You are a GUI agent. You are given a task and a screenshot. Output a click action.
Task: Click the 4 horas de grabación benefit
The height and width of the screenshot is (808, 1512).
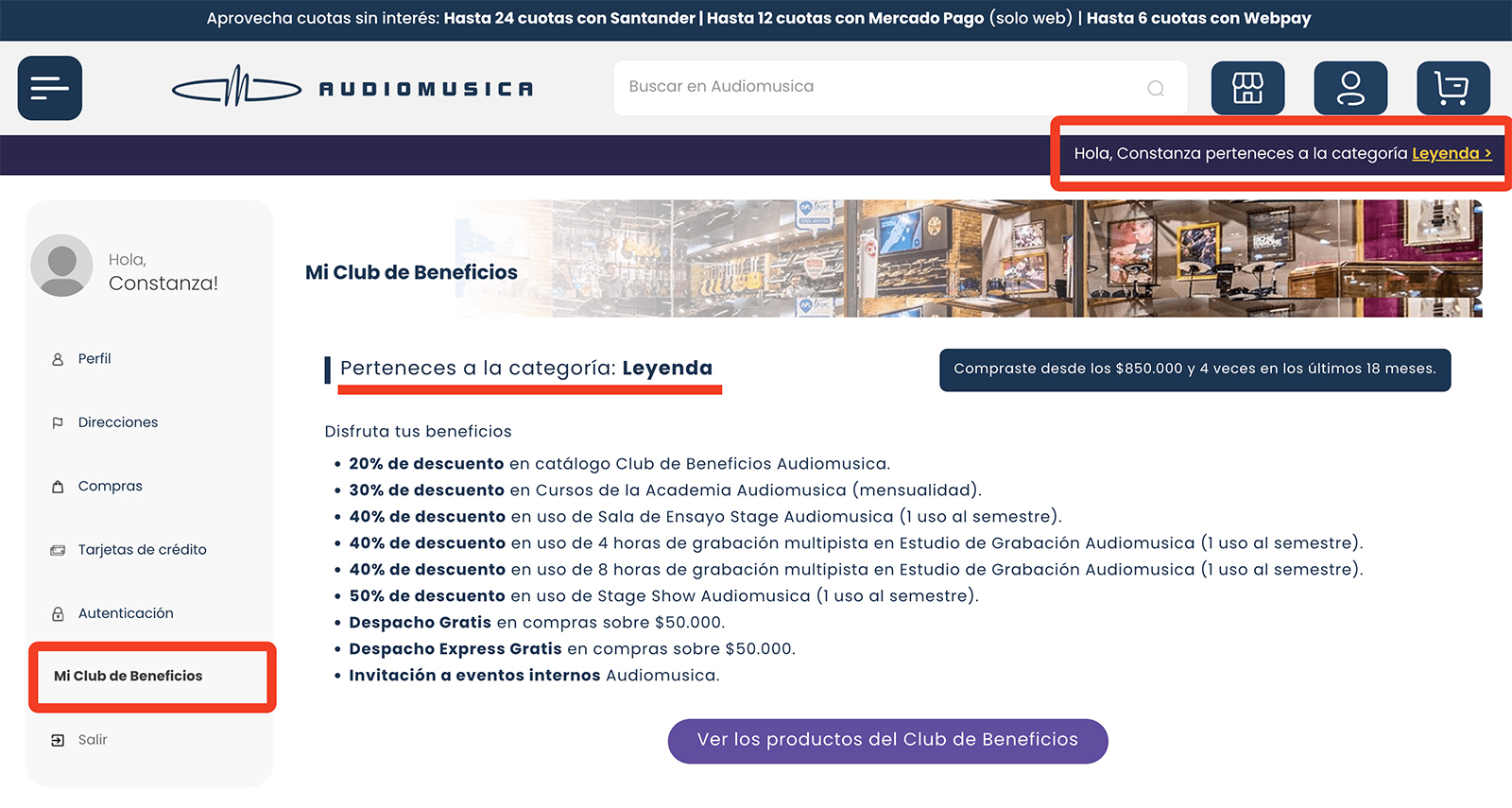click(855, 543)
